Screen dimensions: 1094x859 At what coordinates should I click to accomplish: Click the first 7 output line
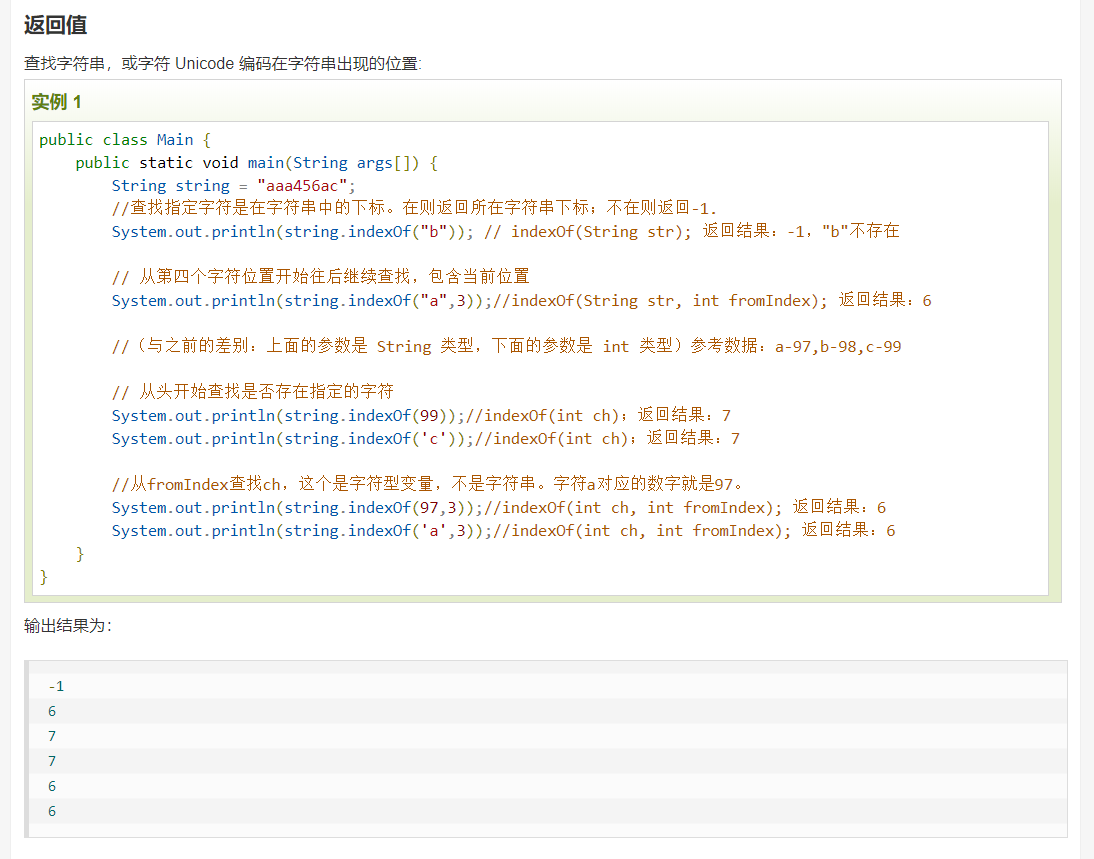[x=52, y=736]
